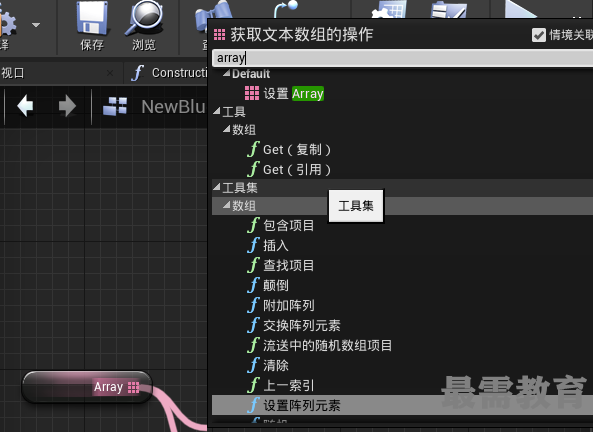Image resolution: width=593 pixels, height=432 pixels.
Task: Collapse the 数组 group under 工具
Action: tap(227, 129)
